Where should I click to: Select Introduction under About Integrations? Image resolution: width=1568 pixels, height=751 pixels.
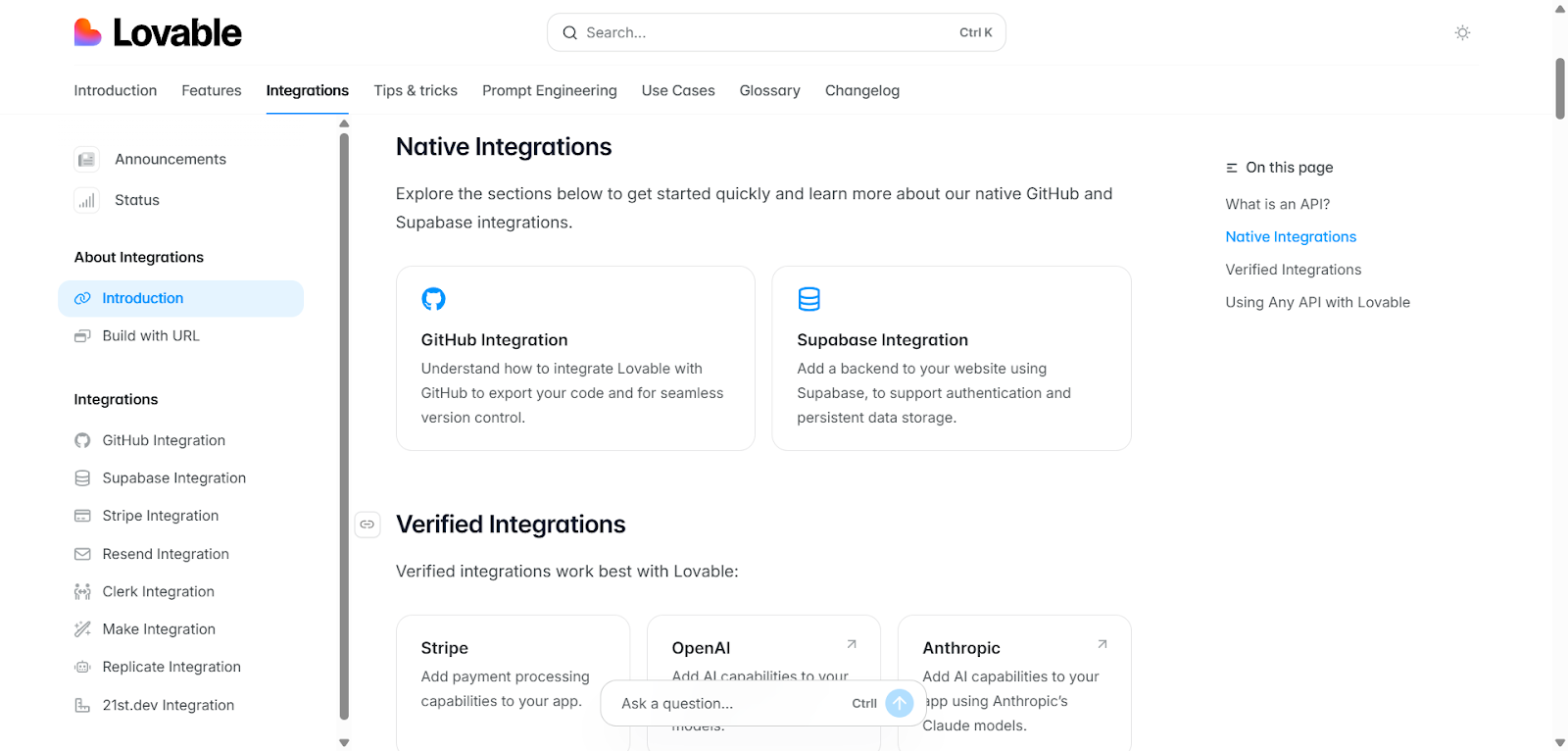[x=181, y=298]
